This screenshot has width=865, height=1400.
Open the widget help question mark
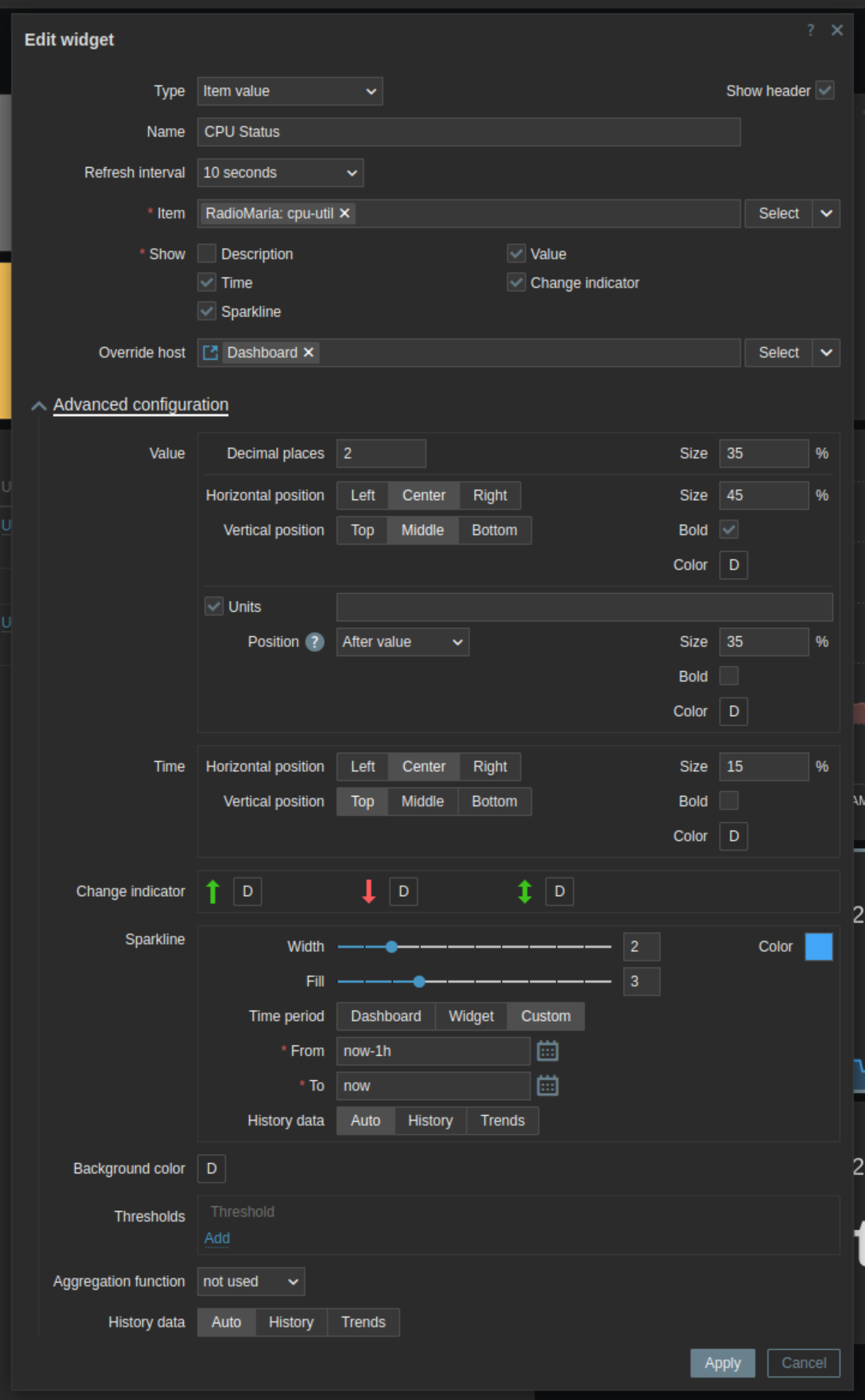(811, 30)
